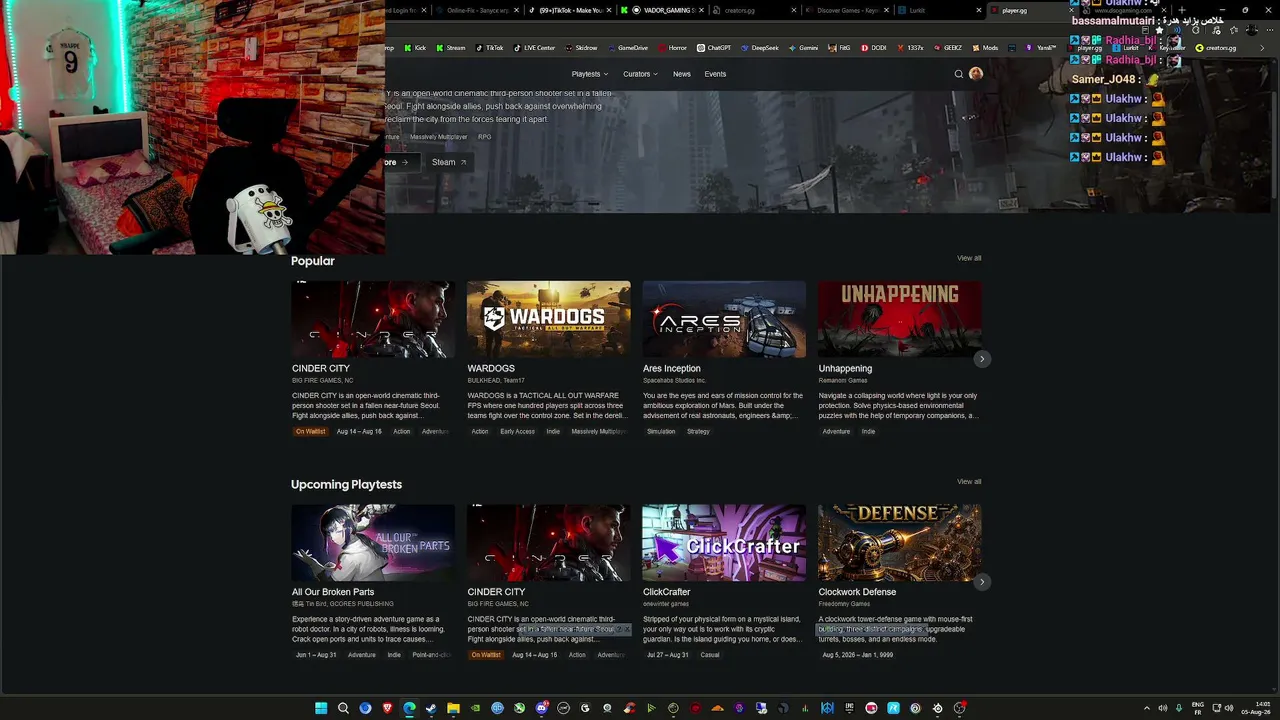Show more bookmarks with the overflow chevron
This screenshot has height=720, width=1280.
[x=1262, y=48]
